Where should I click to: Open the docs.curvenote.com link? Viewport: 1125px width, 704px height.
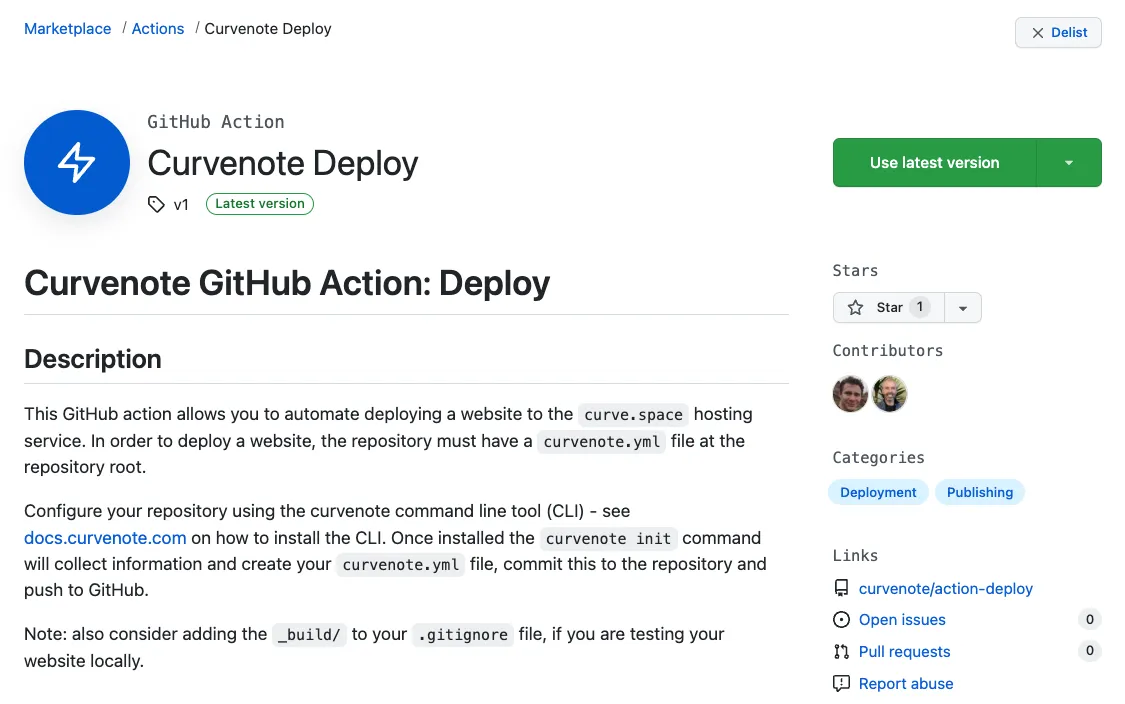pos(104,538)
